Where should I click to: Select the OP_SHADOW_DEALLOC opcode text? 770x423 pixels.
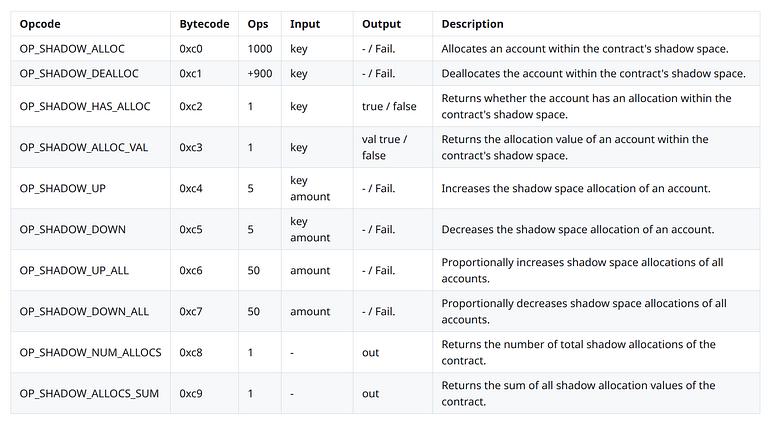pyautogui.click(x=79, y=73)
